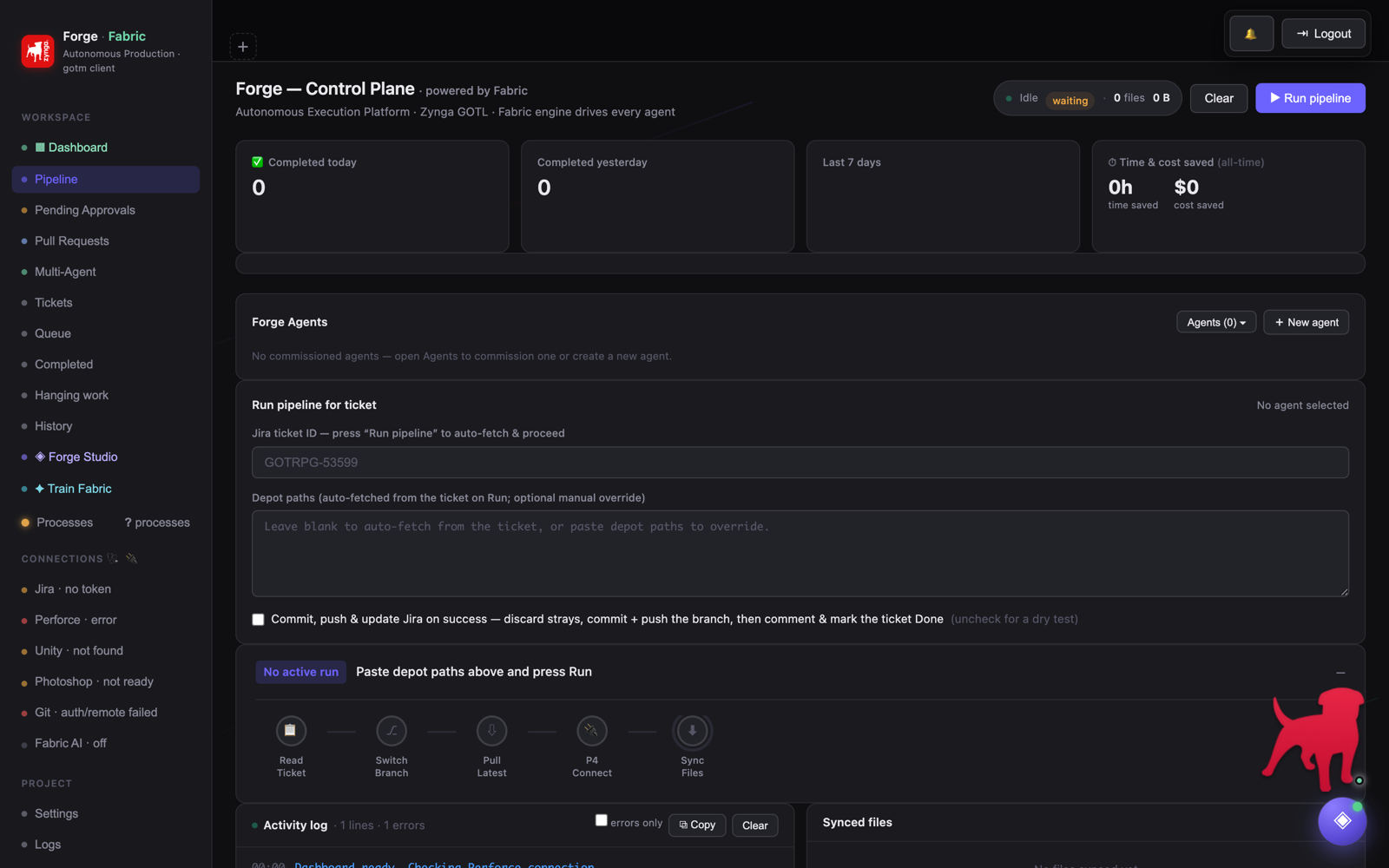Select the Switch Branch pipeline step icon
1389x868 pixels.
click(392, 731)
